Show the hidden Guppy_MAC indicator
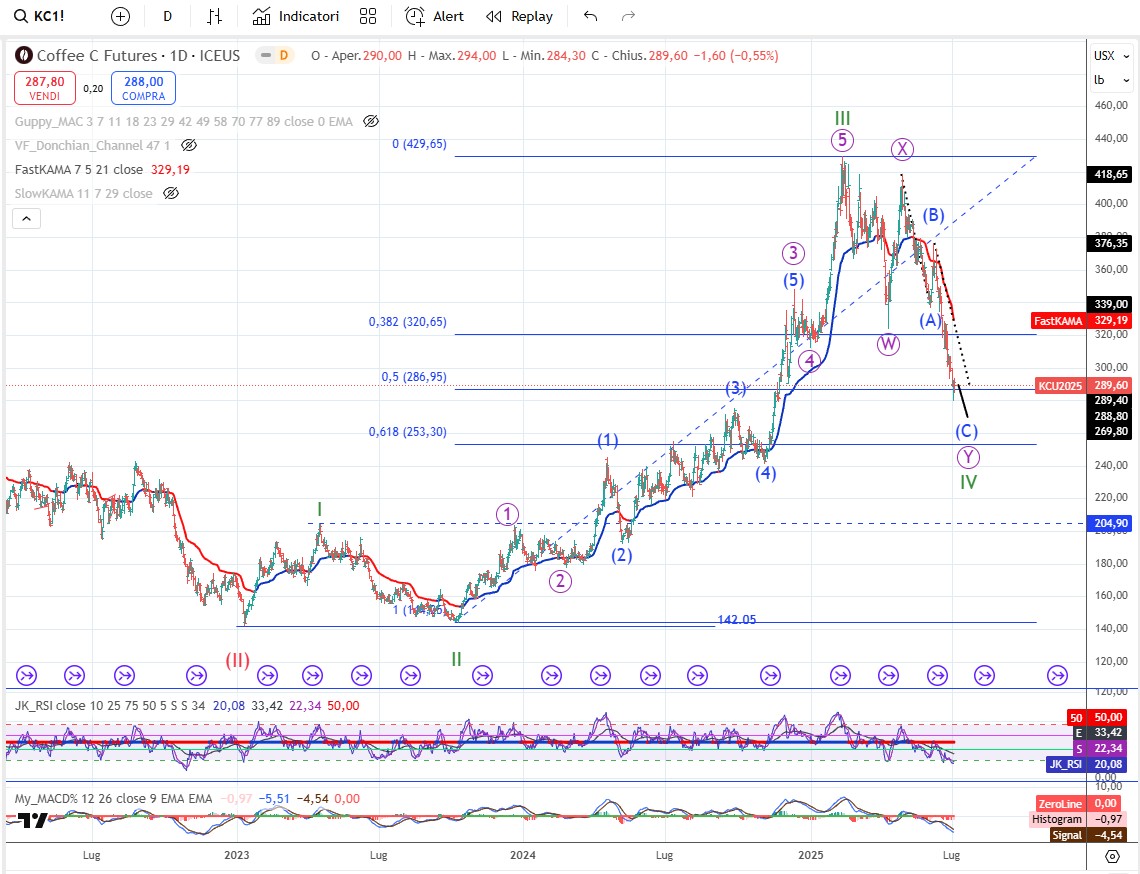This screenshot has width=1140, height=874. coord(371,121)
